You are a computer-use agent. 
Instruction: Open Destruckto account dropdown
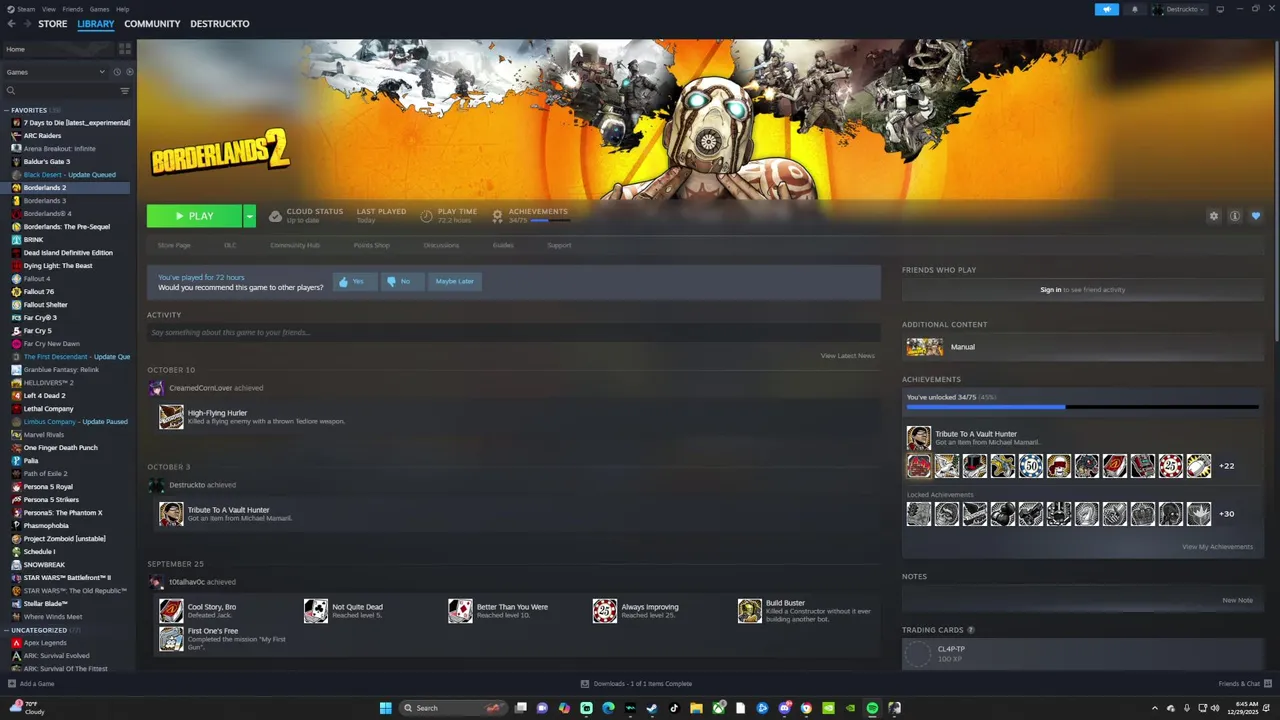pyautogui.click(x=1179, y=9)
